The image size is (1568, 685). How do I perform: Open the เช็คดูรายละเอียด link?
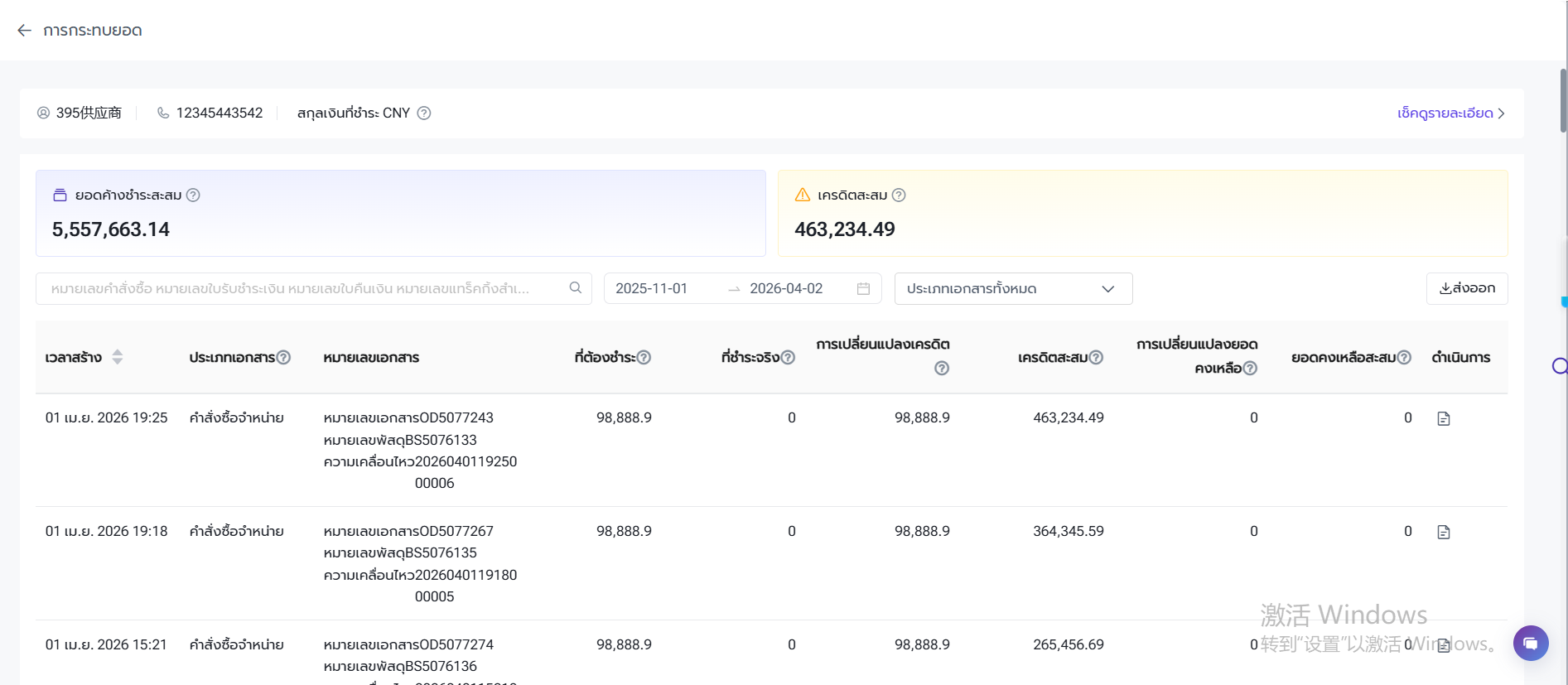coord(1450,113)
